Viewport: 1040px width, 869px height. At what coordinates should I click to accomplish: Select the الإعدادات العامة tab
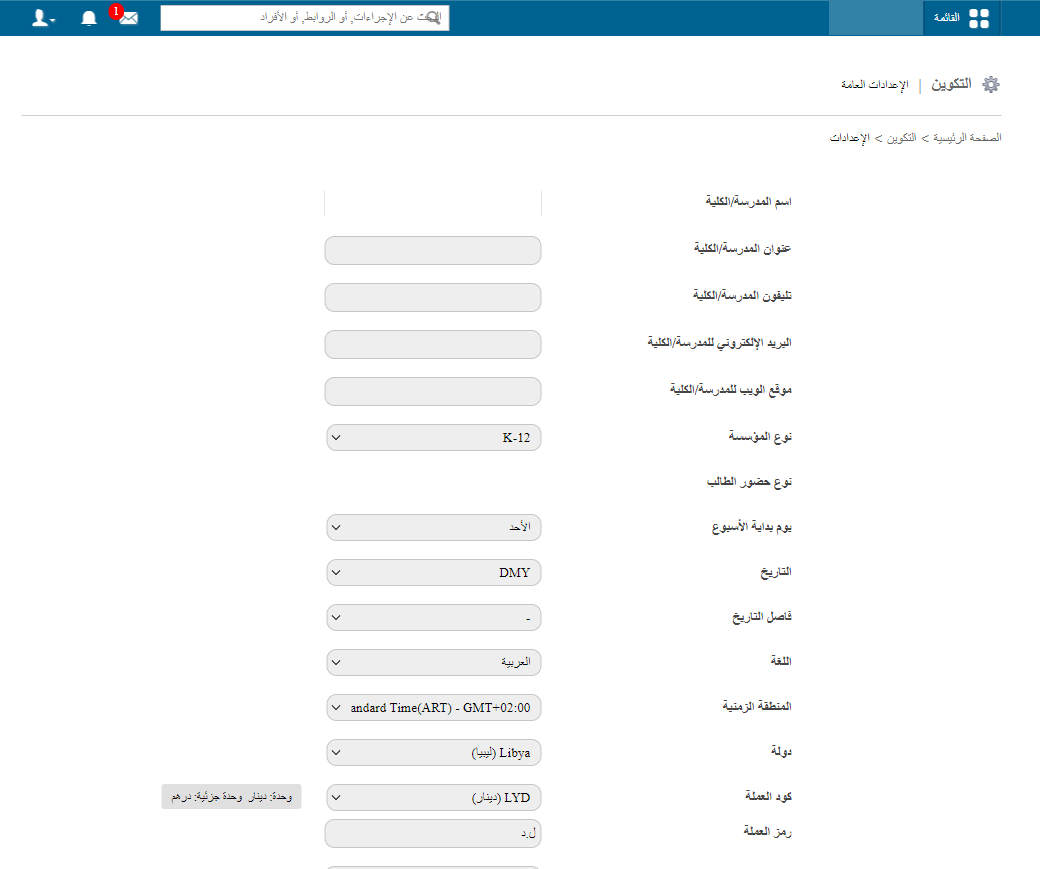point(874,85)
